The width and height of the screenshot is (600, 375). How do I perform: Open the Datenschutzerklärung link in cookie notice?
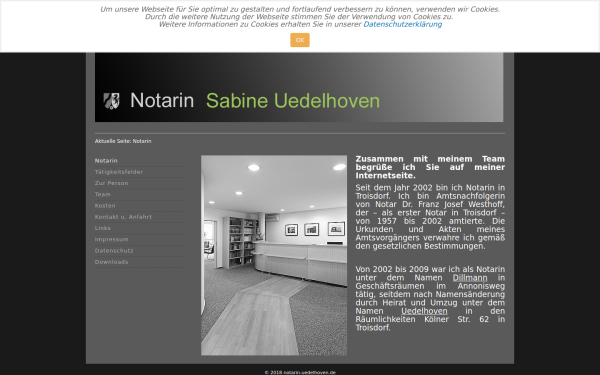[403, 24]
